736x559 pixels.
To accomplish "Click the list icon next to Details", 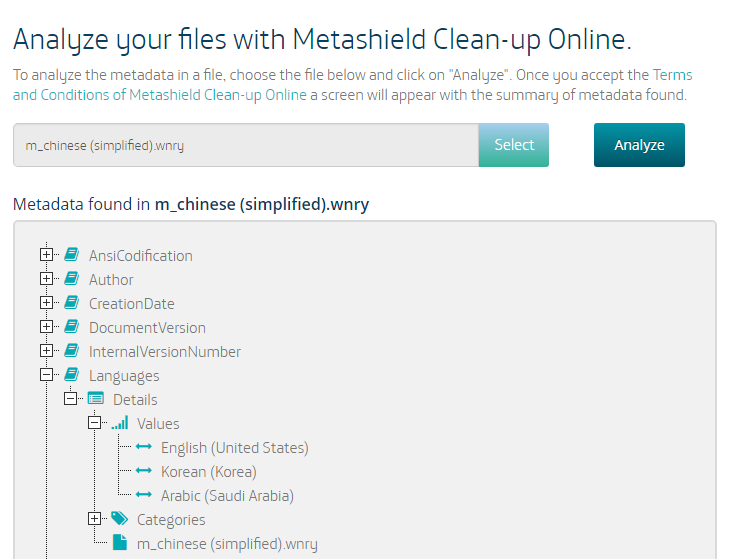I will click(95, 399).
